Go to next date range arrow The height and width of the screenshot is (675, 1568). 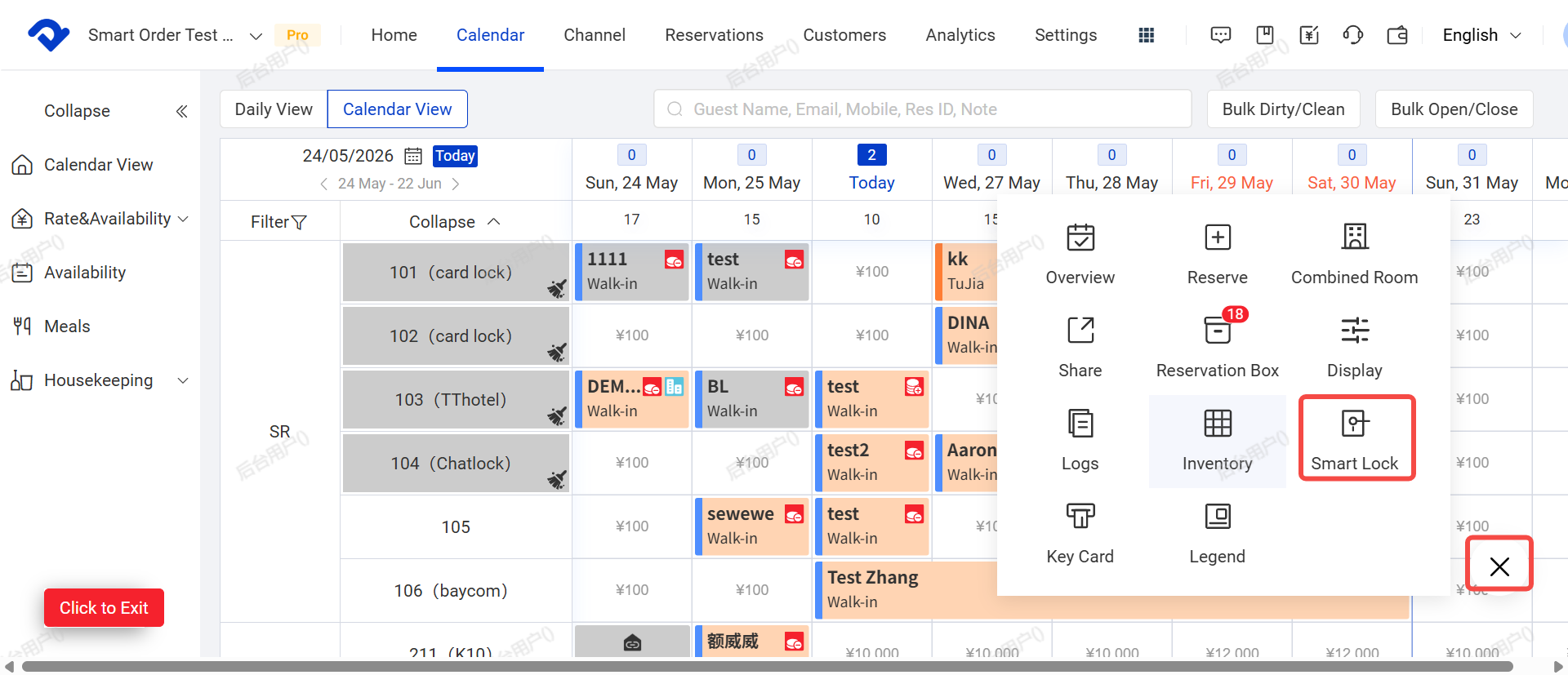pos(456,184)
